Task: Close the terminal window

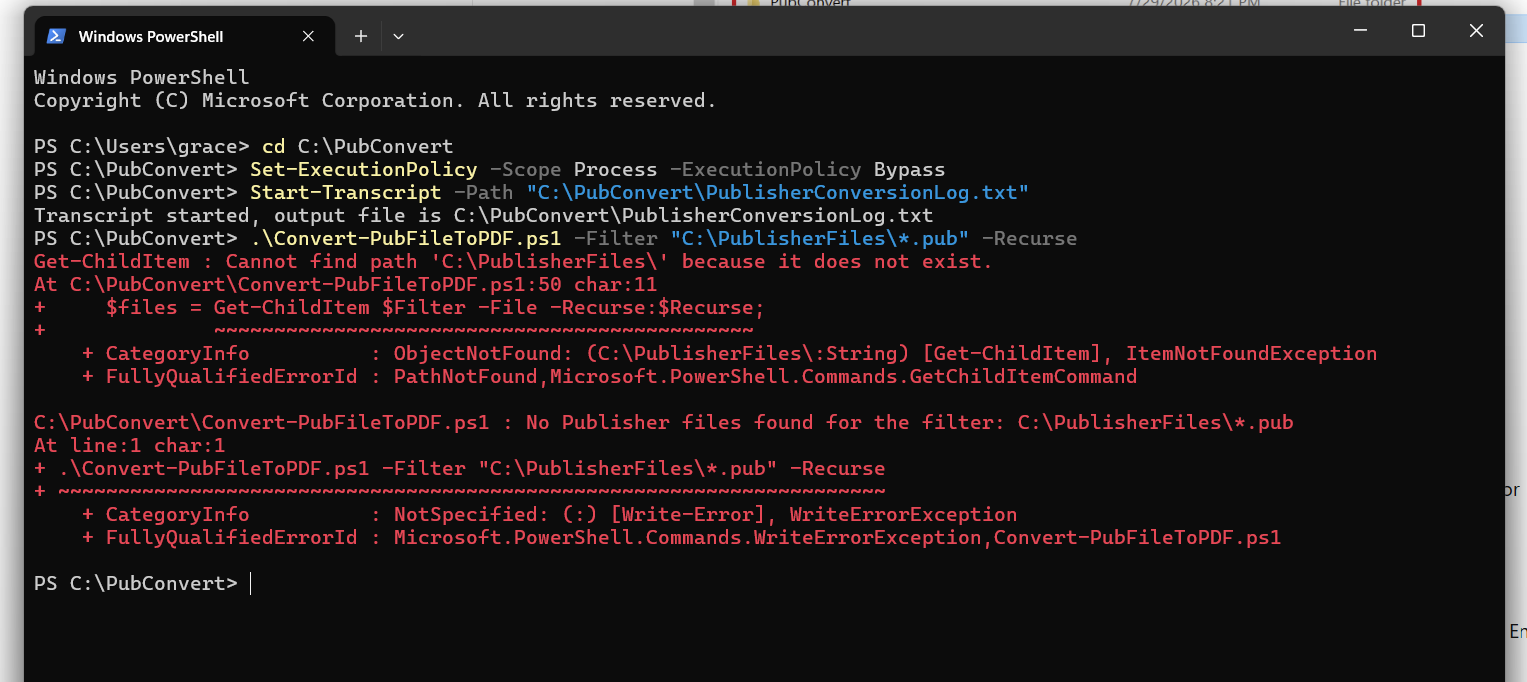Action: 1476,31
